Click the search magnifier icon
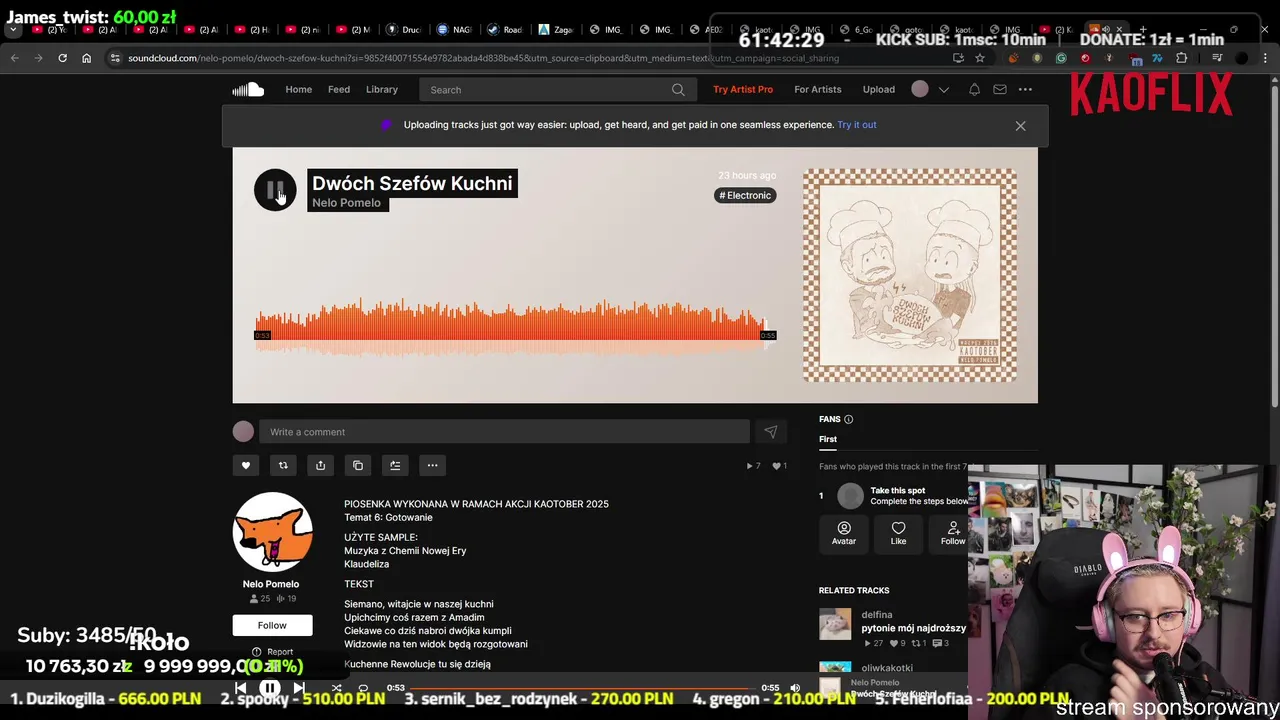The width and height of the screenshot is (1280, 720). (678, 90)
